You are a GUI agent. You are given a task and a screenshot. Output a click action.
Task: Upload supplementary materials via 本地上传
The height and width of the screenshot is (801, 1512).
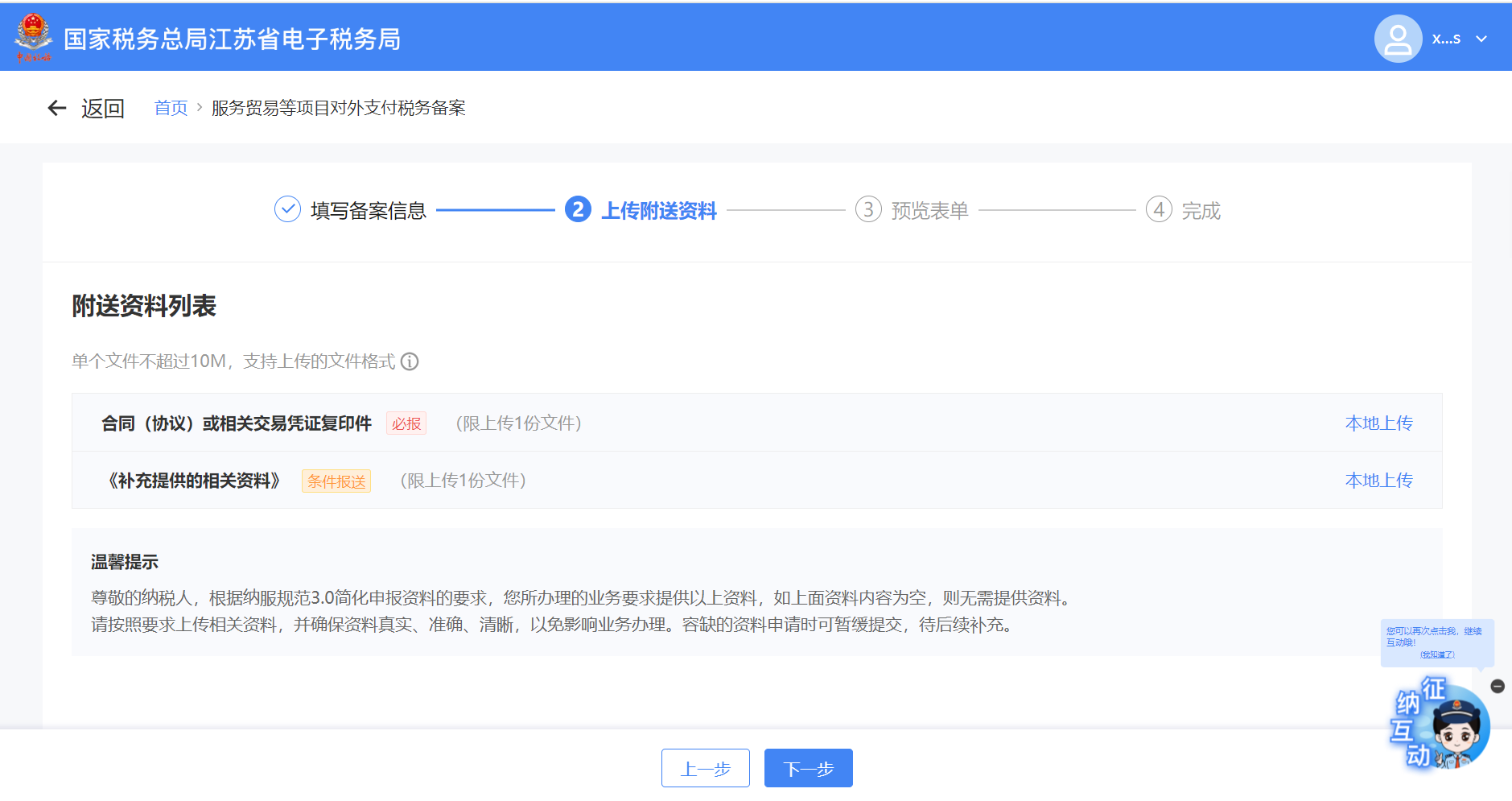[1378, 480]
